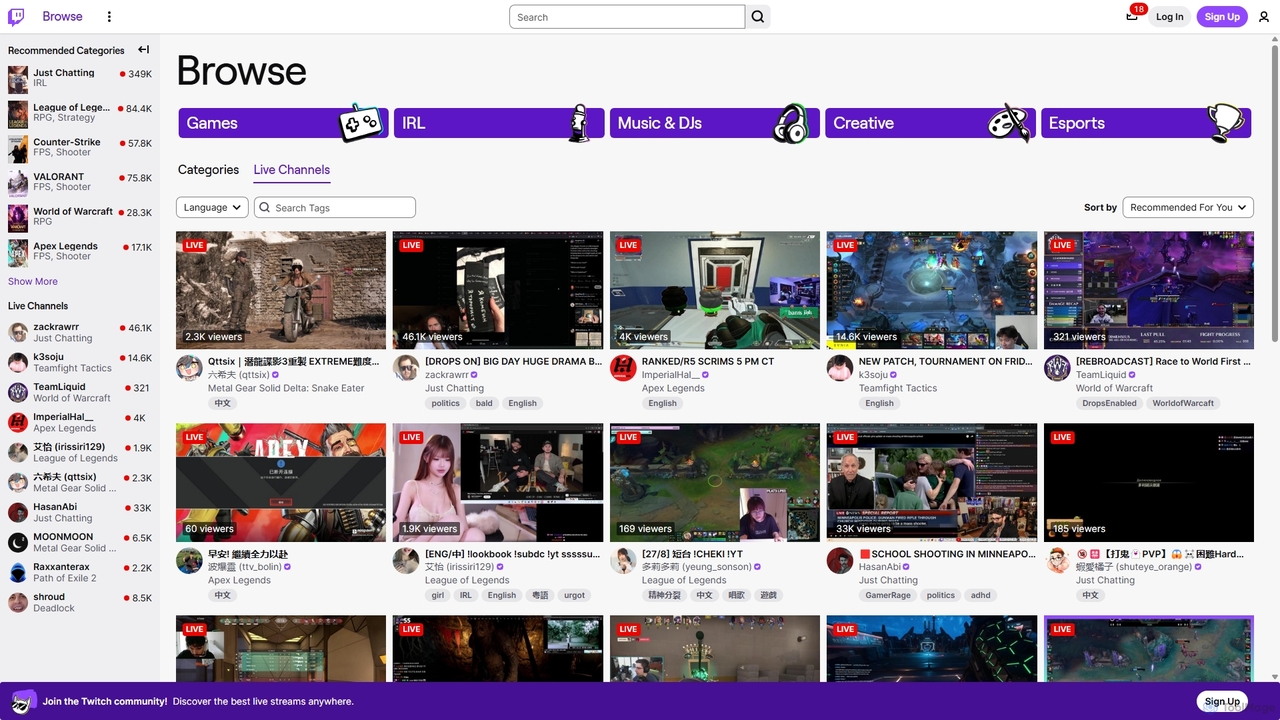Open the stream thumbnail with 169 viewers
1280x720 pixels.
coord(715,483)
